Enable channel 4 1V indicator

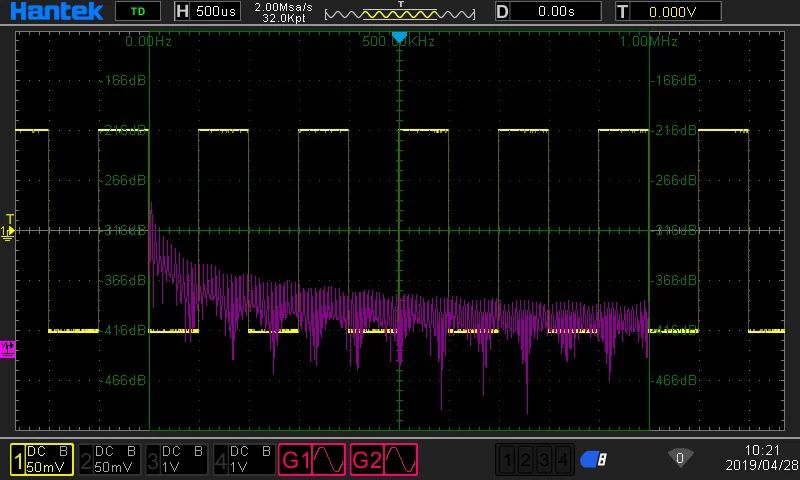tap(244, 459)
